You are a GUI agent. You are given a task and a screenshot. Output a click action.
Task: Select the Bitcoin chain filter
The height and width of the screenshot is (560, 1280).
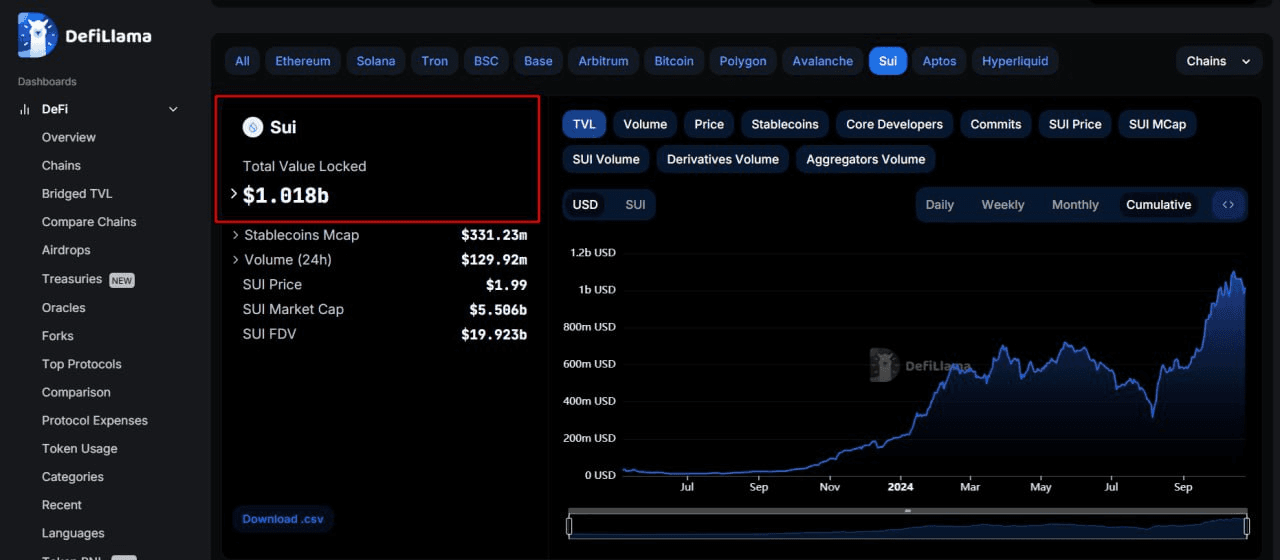point(674,61)
